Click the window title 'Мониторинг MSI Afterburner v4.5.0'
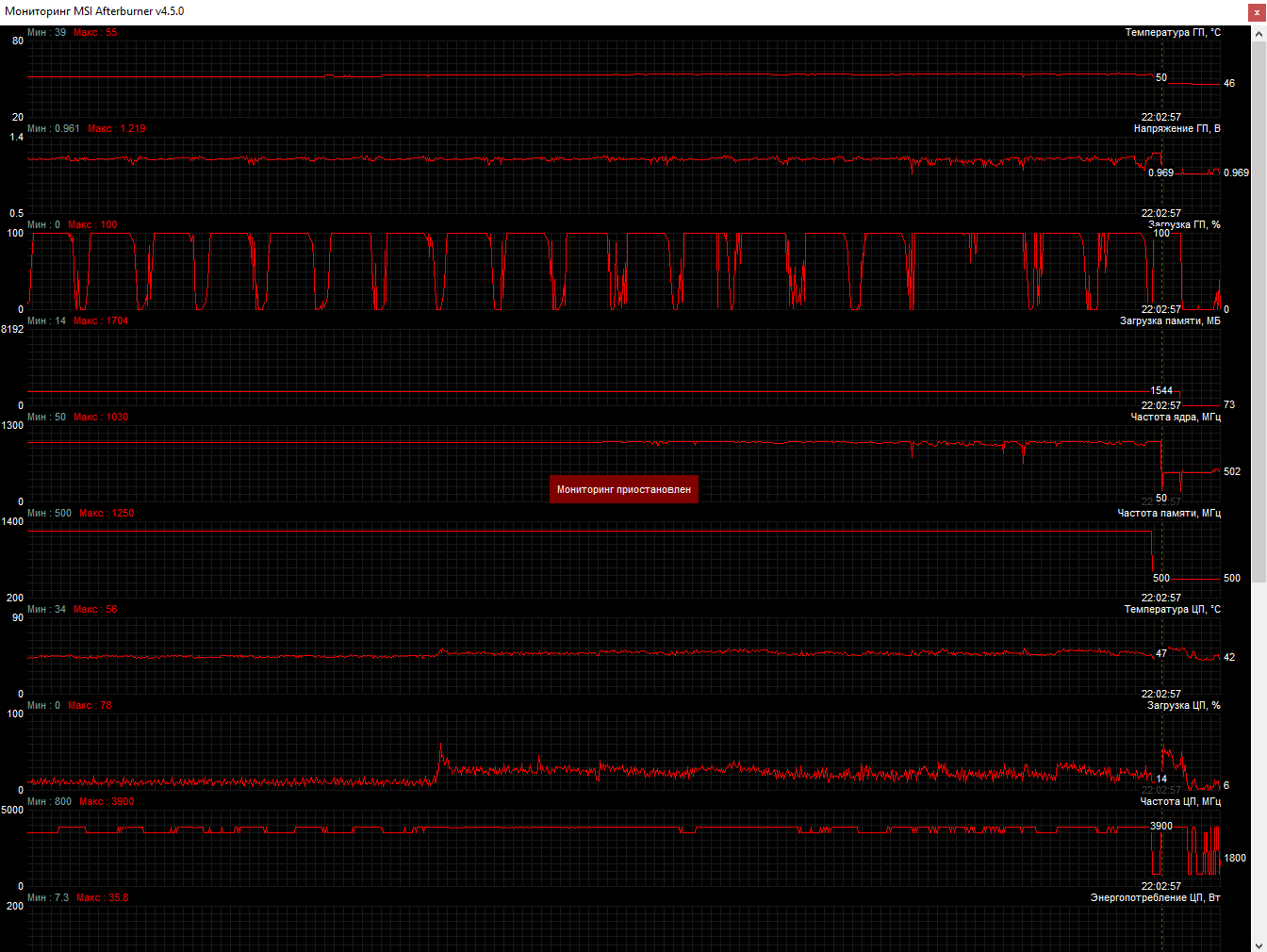 94,11
